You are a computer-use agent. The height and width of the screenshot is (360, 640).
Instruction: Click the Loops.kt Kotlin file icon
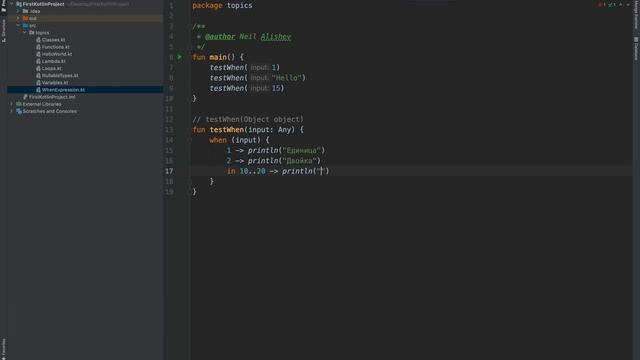pos(38,69)
